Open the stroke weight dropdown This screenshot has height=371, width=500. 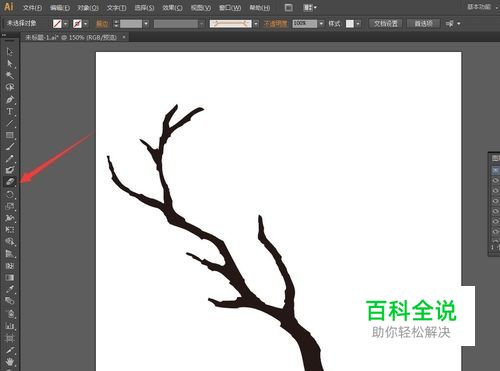[146, 24]
